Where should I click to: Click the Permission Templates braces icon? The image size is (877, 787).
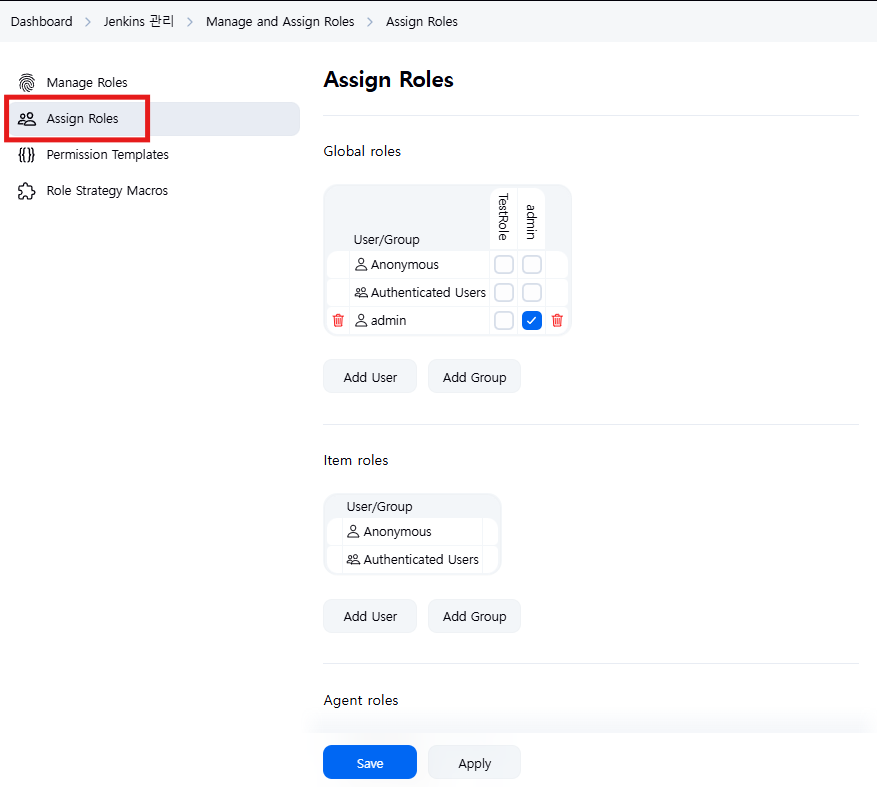tap(26, 154)
